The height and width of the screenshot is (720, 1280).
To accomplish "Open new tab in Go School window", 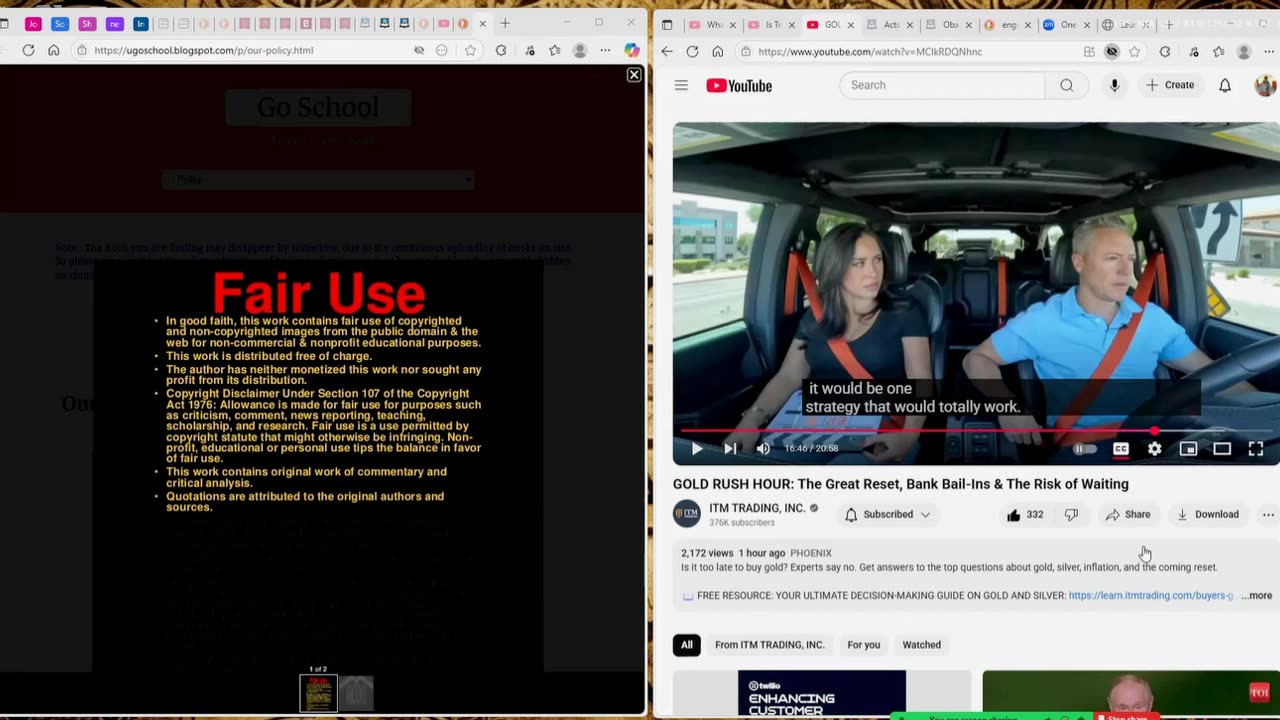I will click(505, 23).
